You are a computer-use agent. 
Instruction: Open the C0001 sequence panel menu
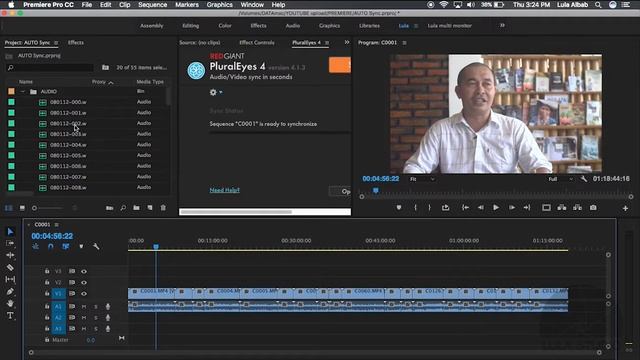[x=57, y=225]
